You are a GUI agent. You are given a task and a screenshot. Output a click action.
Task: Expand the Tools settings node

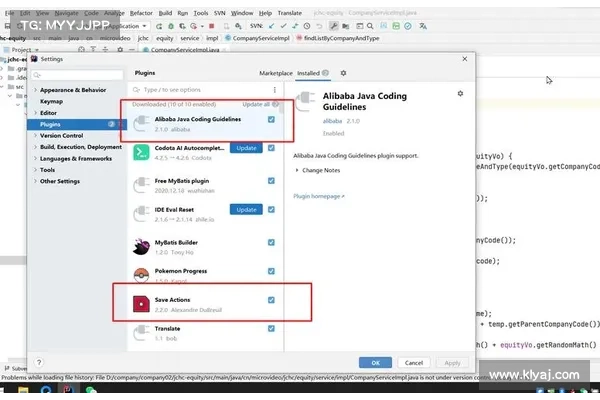tap(35, 170)
